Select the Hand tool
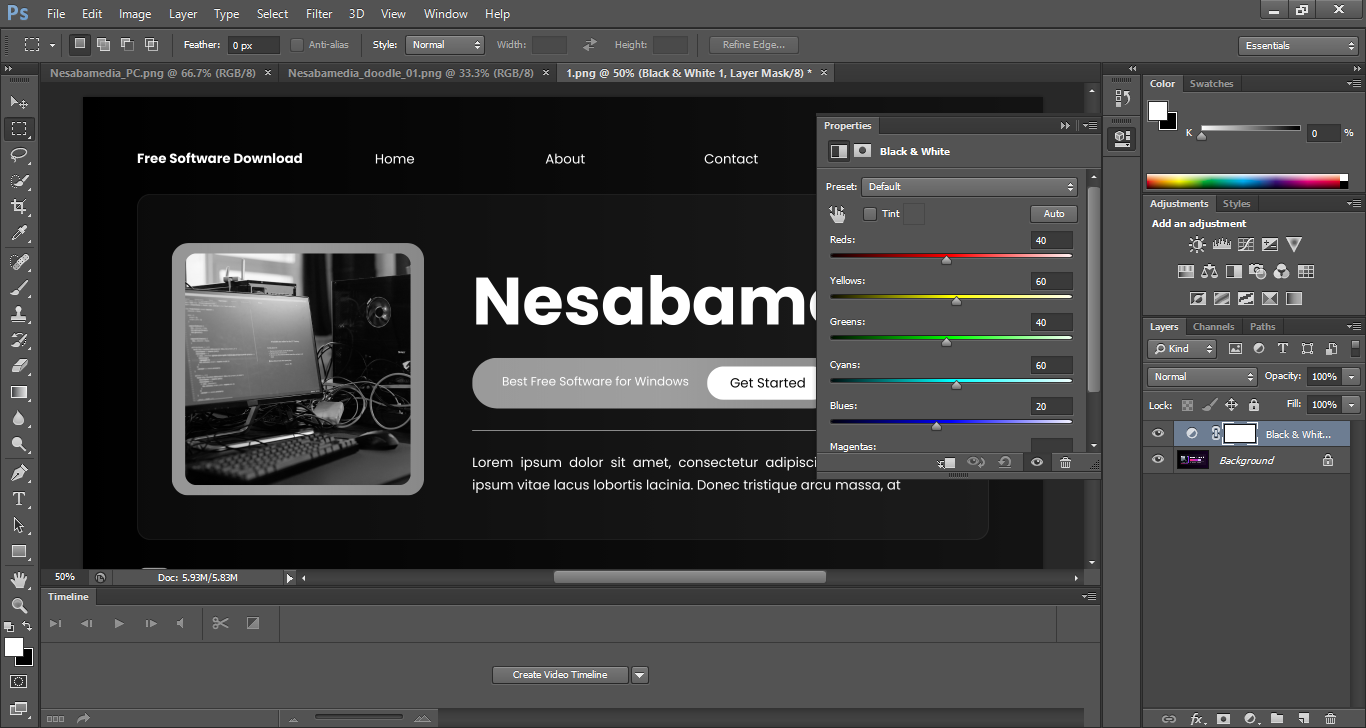1366x728 pixels. [x=19, y=579]
